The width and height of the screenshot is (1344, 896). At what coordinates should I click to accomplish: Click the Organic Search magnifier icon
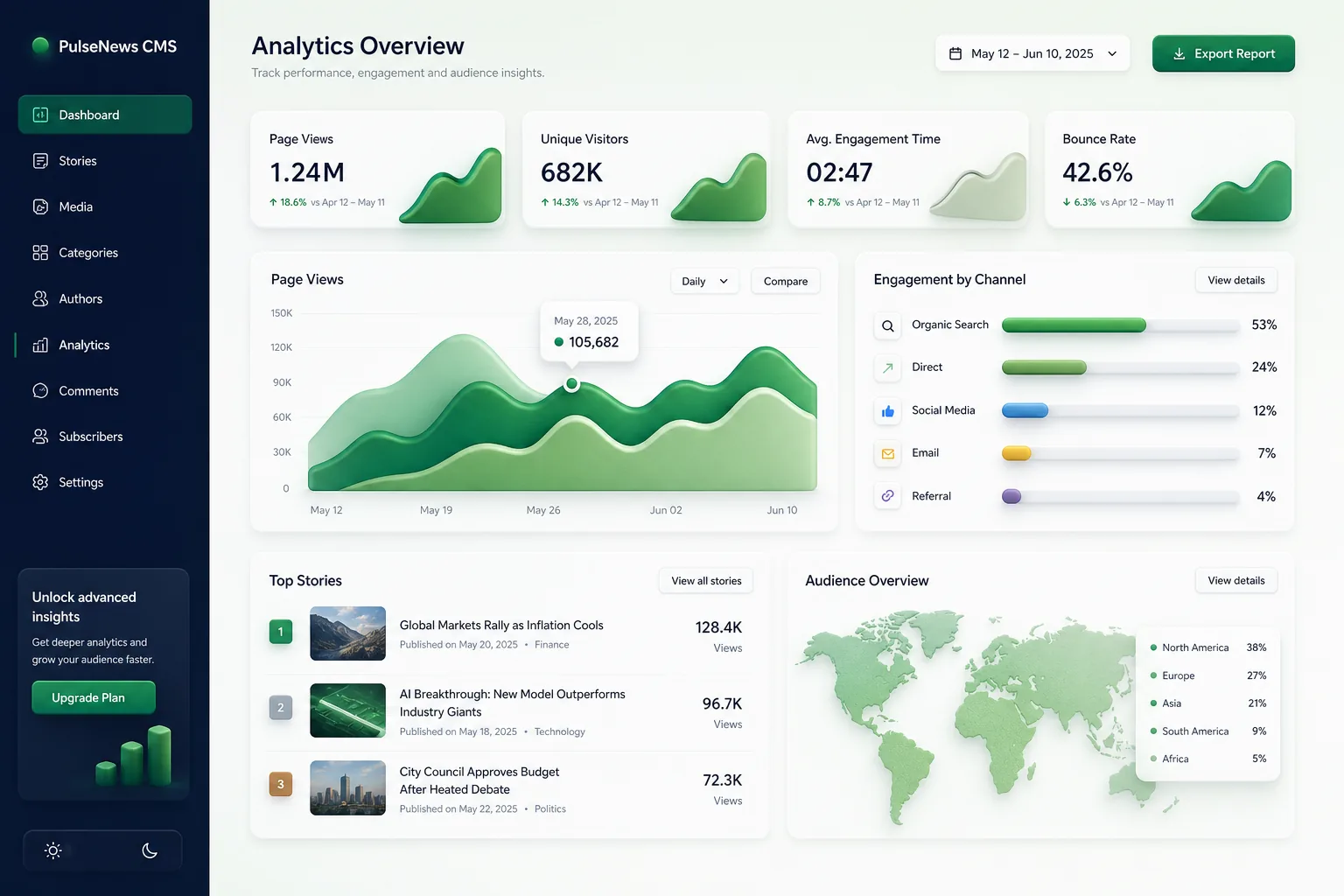887,325
